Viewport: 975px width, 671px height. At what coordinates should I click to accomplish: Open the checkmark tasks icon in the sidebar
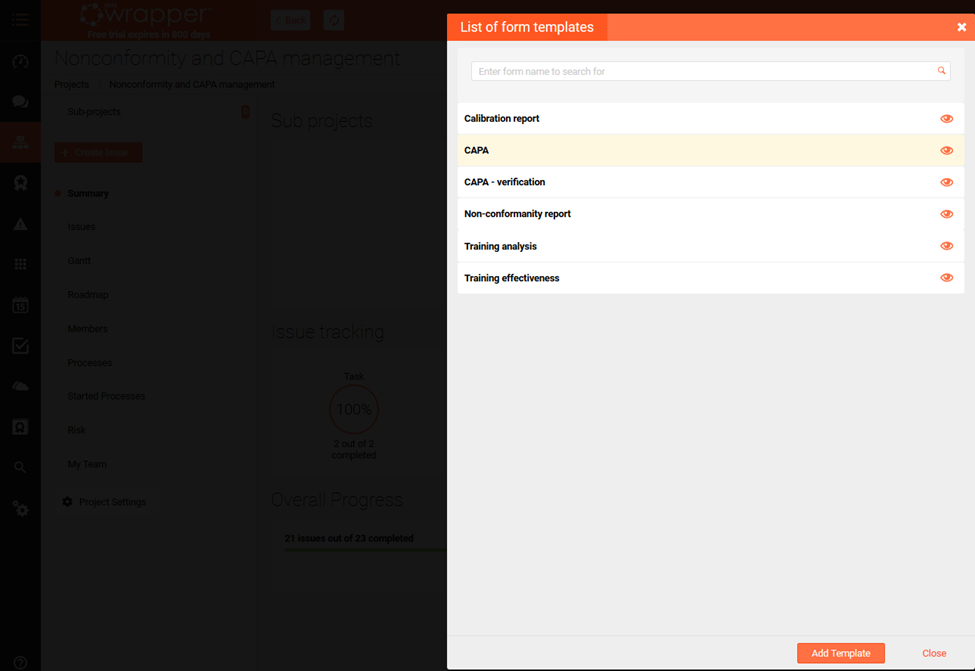(x=20, y=346)
